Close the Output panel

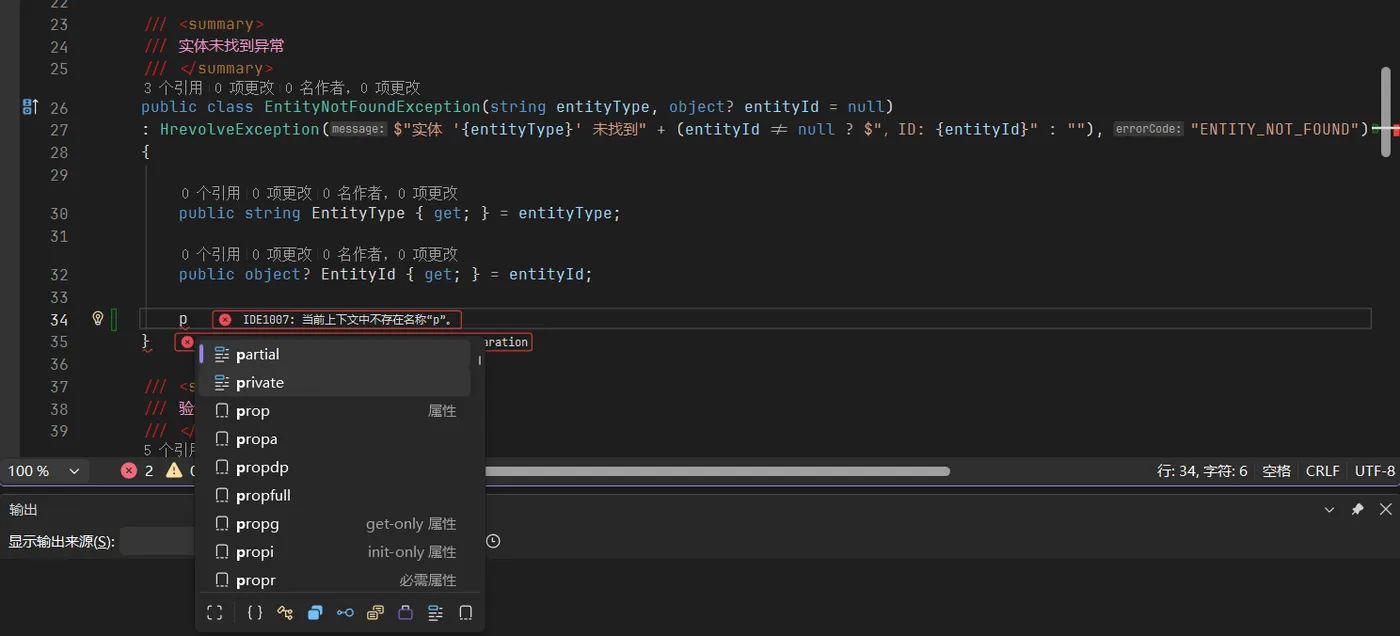1385,509
